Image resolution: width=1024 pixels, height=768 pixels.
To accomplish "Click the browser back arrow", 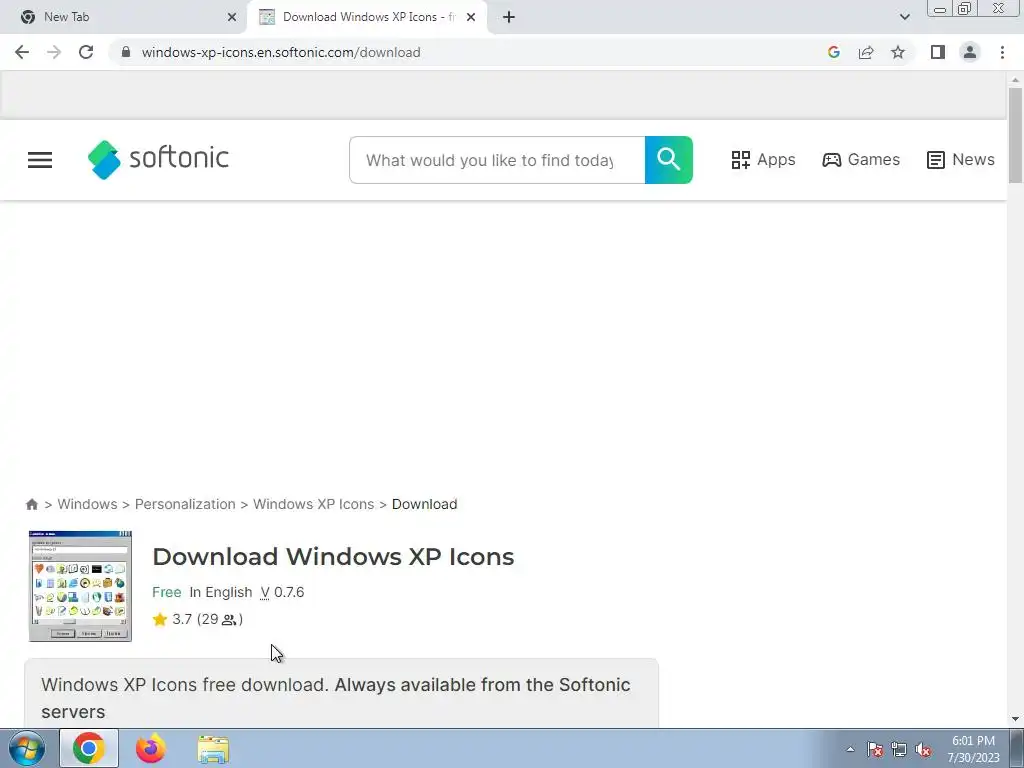I will pos(22,52).
